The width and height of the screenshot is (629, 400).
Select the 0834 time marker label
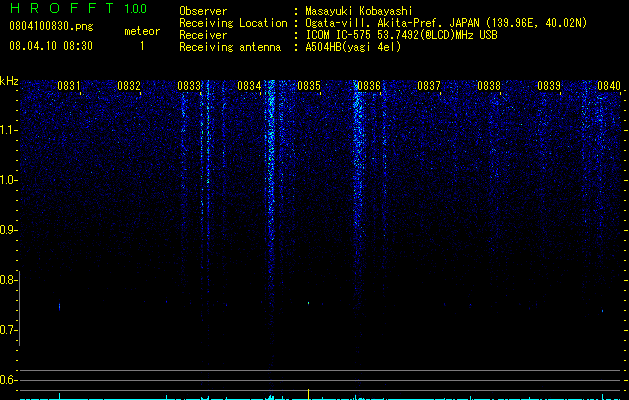249,85
